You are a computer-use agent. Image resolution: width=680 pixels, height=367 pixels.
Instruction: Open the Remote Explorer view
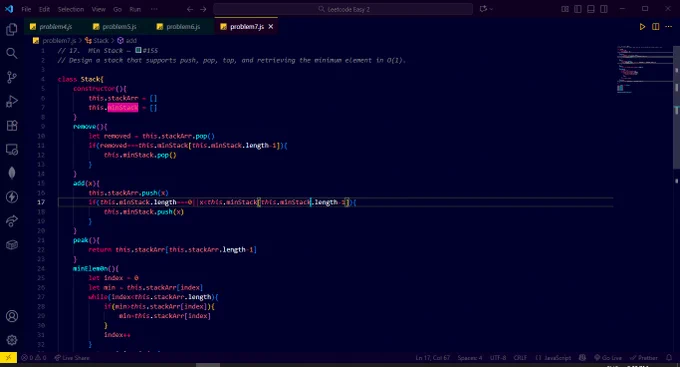click(x=12, y=149)
